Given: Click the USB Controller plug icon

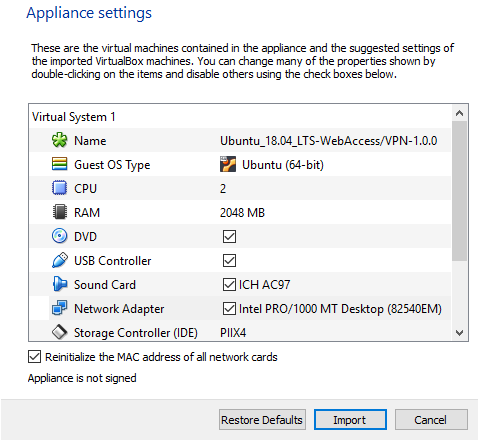Looking at the screenshot, I should click(x=60, y=260).
